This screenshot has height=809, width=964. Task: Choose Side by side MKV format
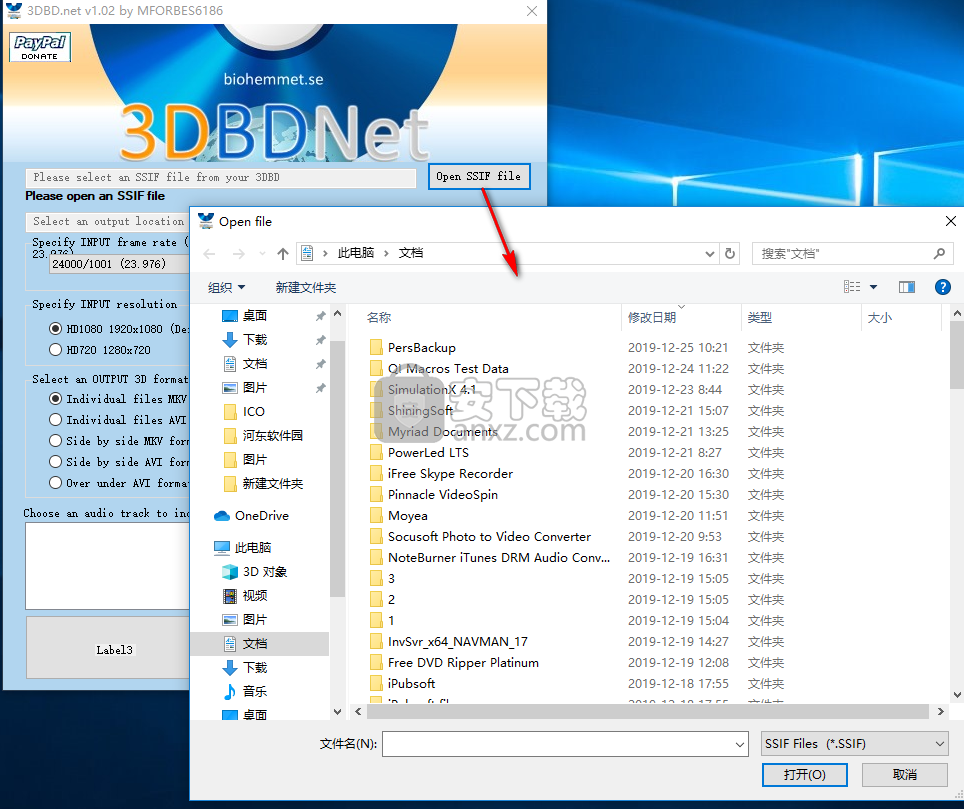55,441
